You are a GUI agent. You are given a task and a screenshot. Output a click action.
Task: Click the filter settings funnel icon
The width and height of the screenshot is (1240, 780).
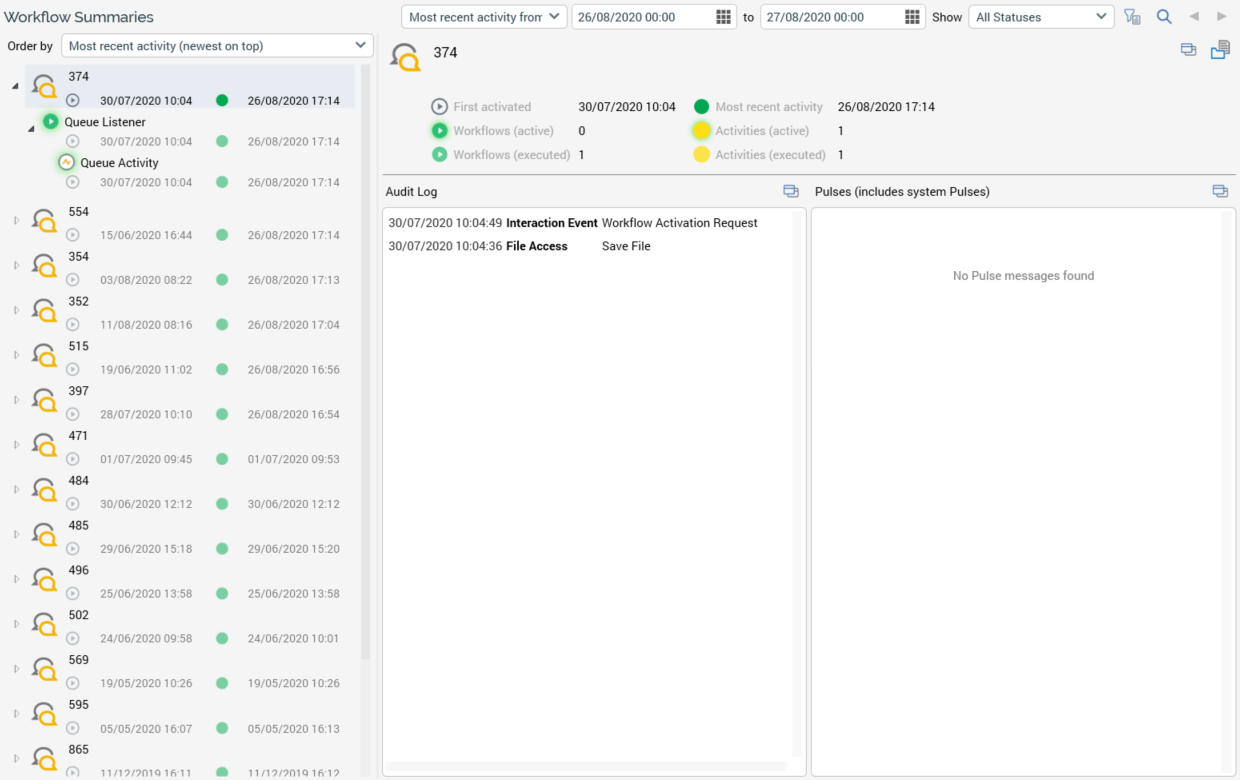point(1132,17)
